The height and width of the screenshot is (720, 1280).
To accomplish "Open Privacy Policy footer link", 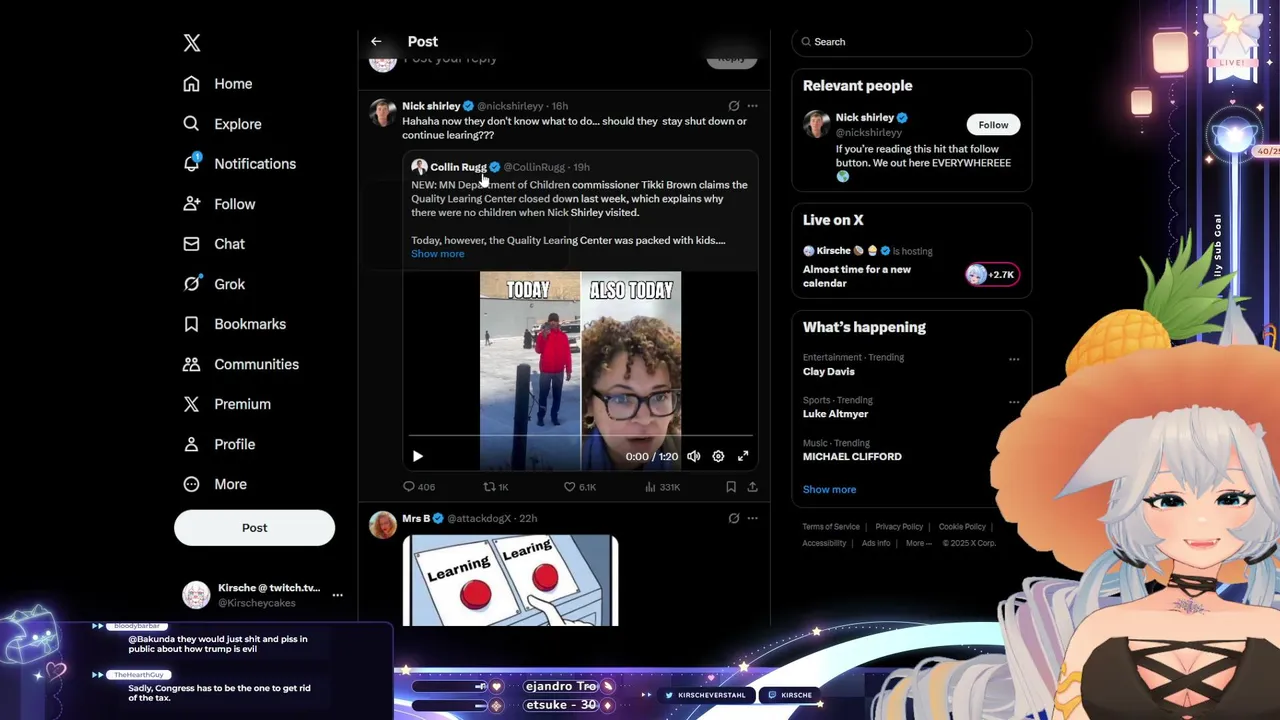I will point(899,527).
